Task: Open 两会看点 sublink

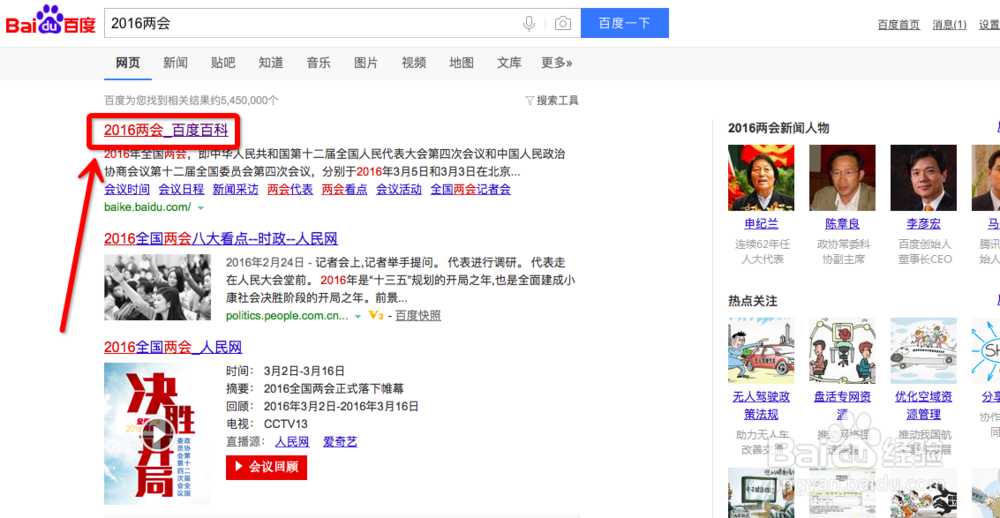Action: tap(344, 189)
